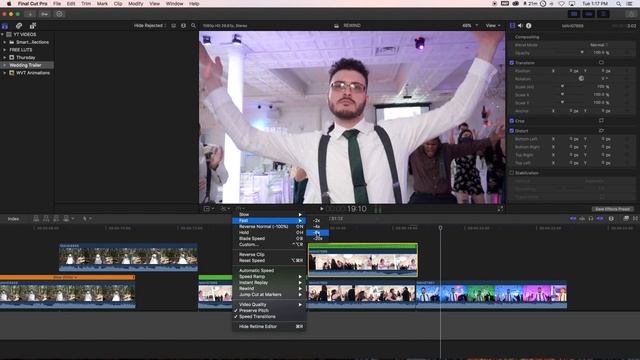Toggle audio skimming button in timeline
The image size is (640, 360).
(582, 219)
